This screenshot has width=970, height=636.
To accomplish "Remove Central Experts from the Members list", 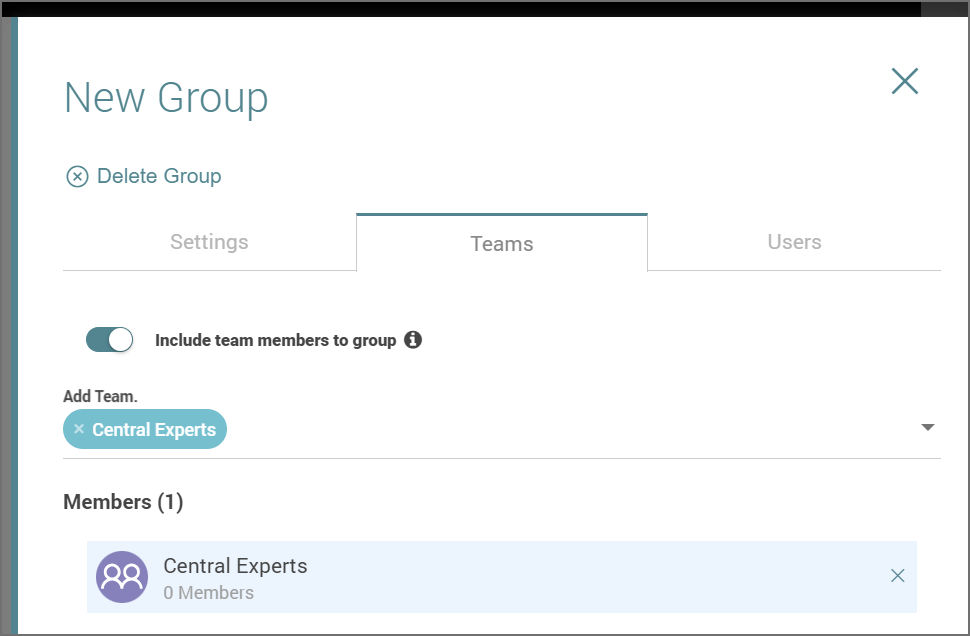I will click(x=898, y=576).
